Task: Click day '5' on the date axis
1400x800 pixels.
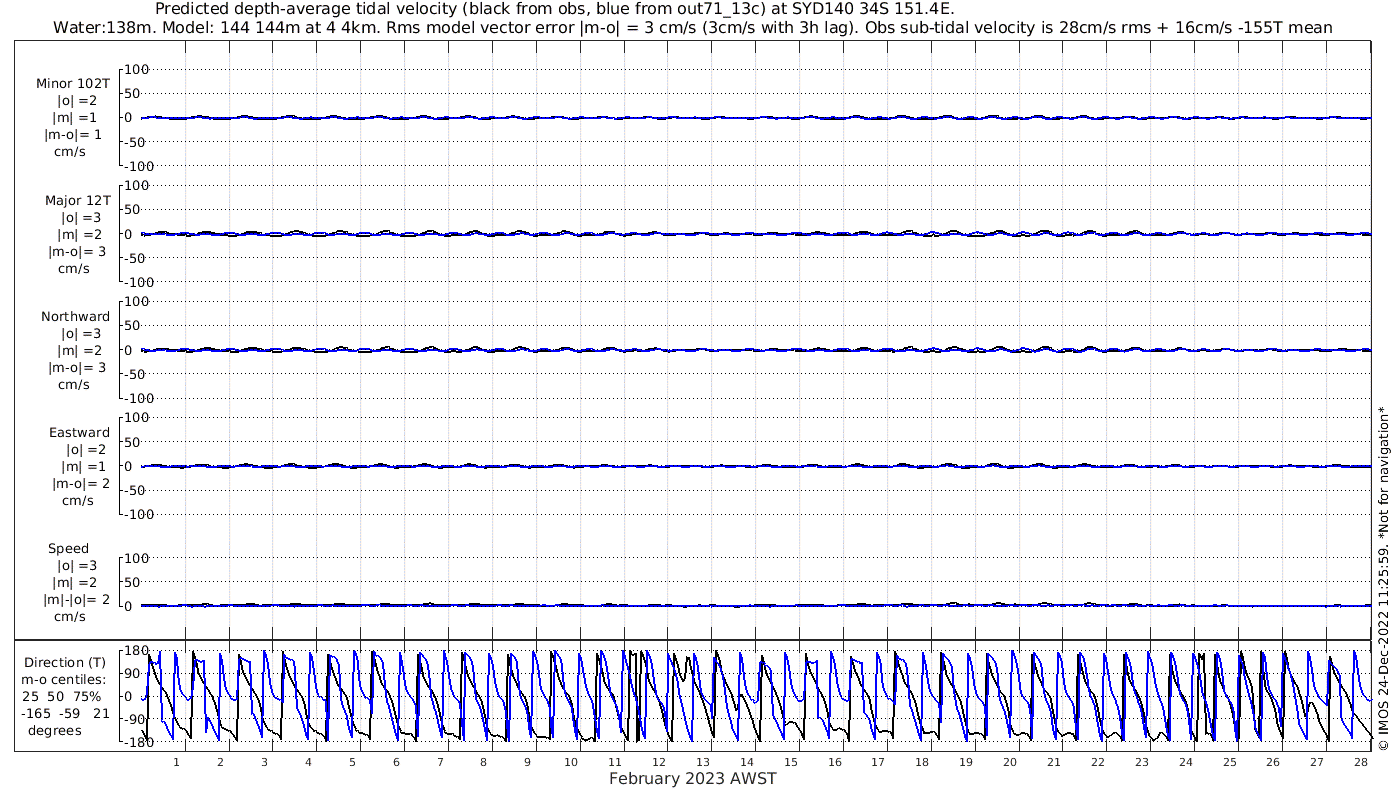Action: [352, 762]
